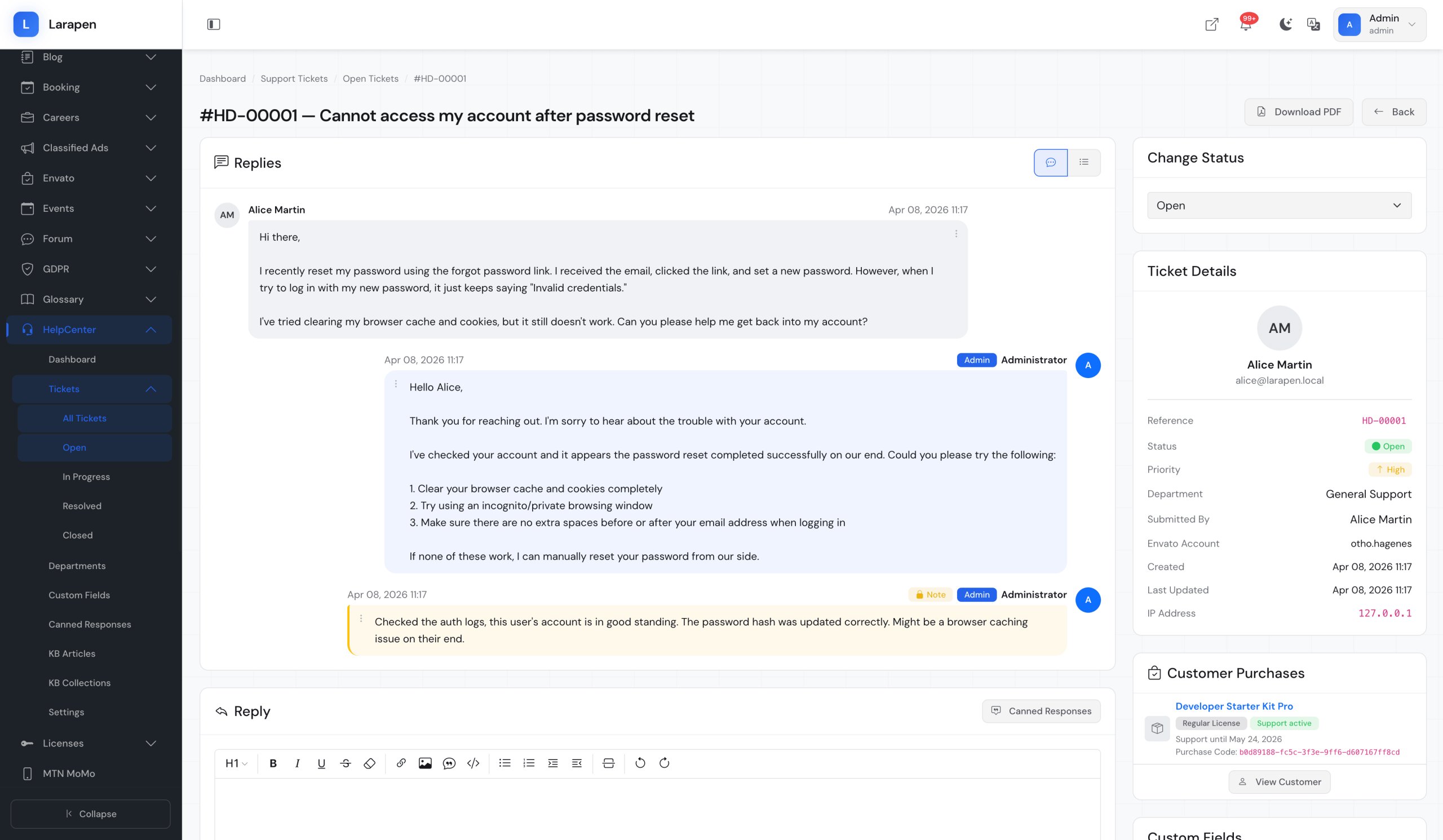The image size is (1443, 840).
Task: Go to Canned Responses in sidebar
Action: tap(90, 624)
